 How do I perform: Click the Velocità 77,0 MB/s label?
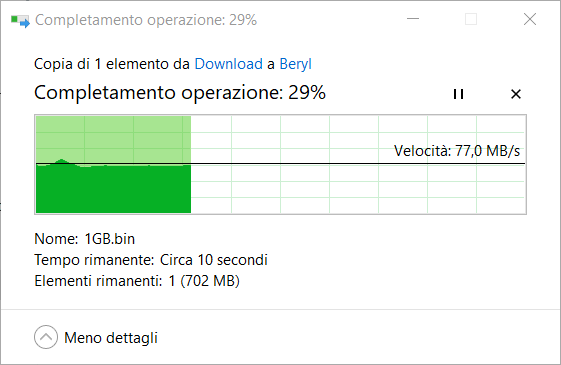point(457,151)
